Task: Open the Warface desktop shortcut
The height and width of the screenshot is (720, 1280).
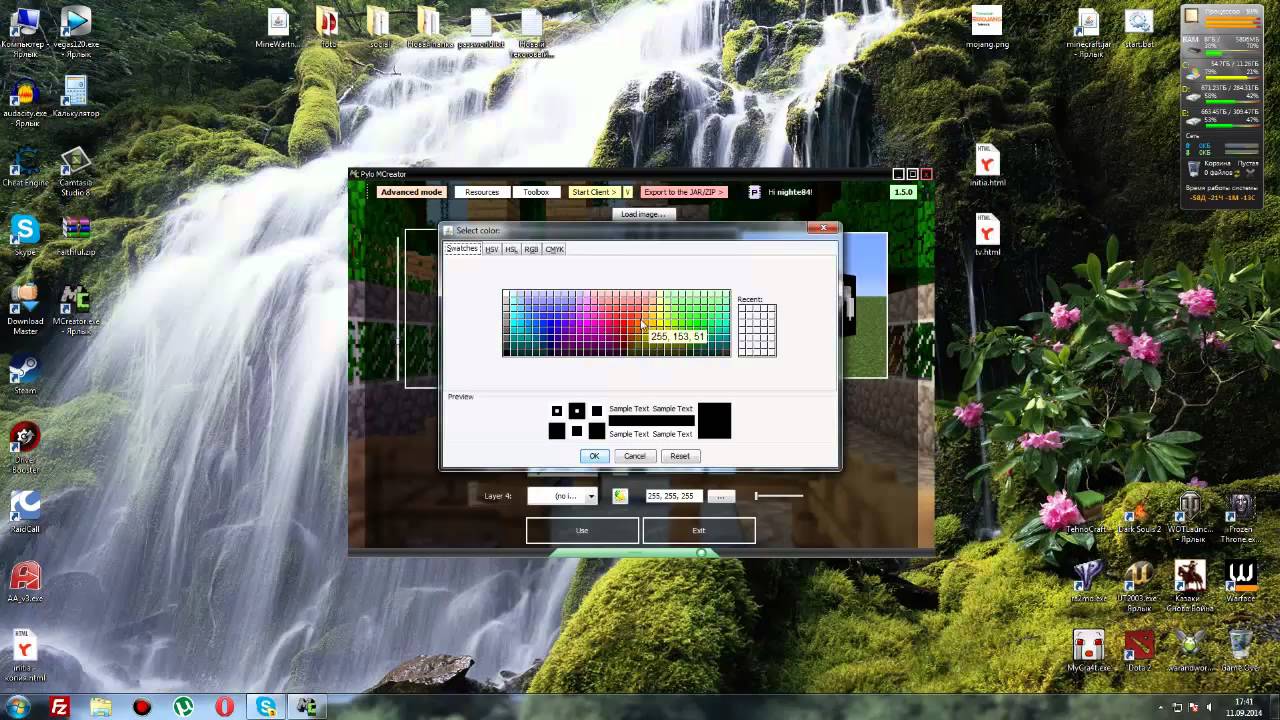Action: tap(1240, 582)
